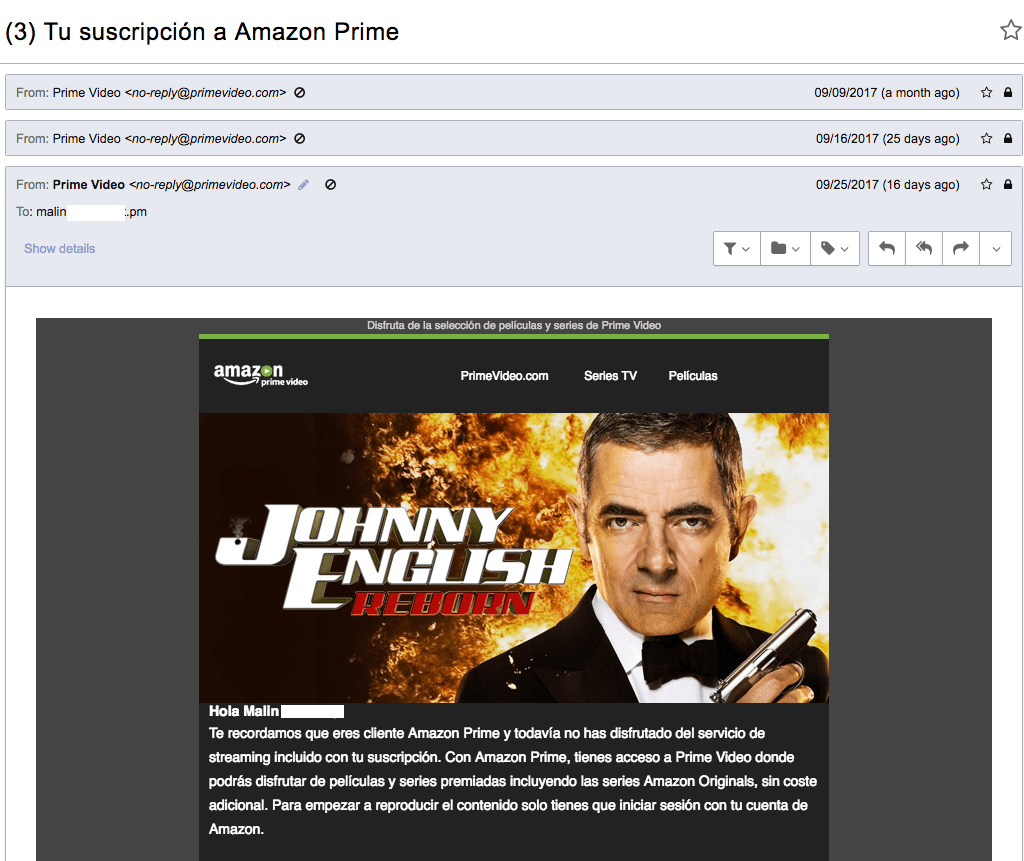Forward the message with the right arrow icon

pyautogui.click(x=960, y=249)
